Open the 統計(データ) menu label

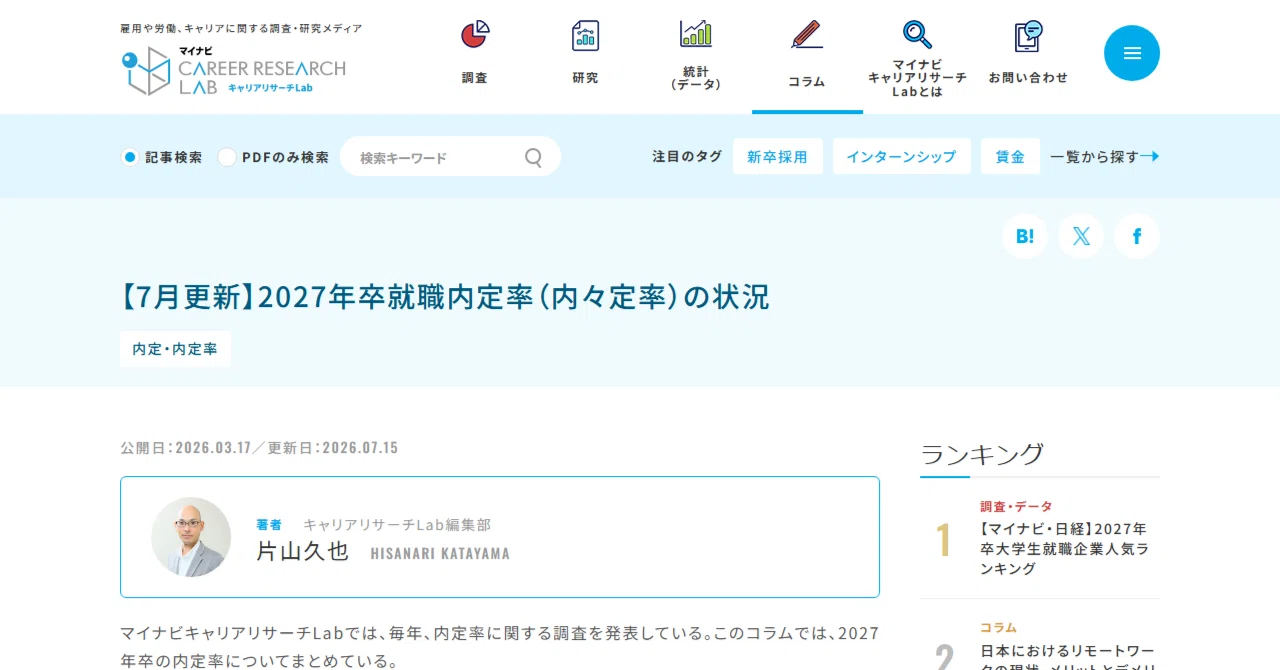(696, 78)
